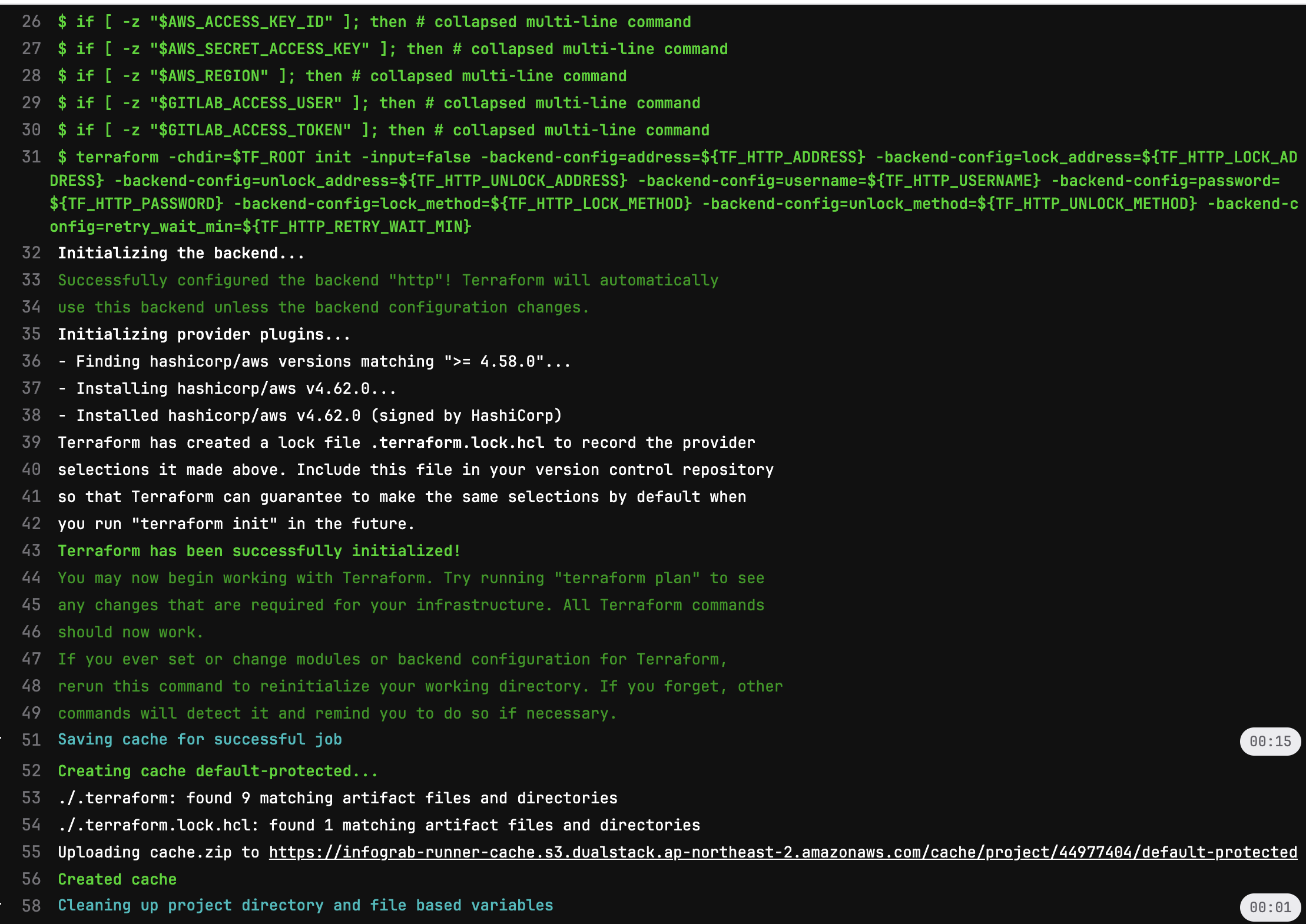The width and height of the screenshot is (1306, 924).
Task: Click line number 55 link
Action: pos(31,852)
